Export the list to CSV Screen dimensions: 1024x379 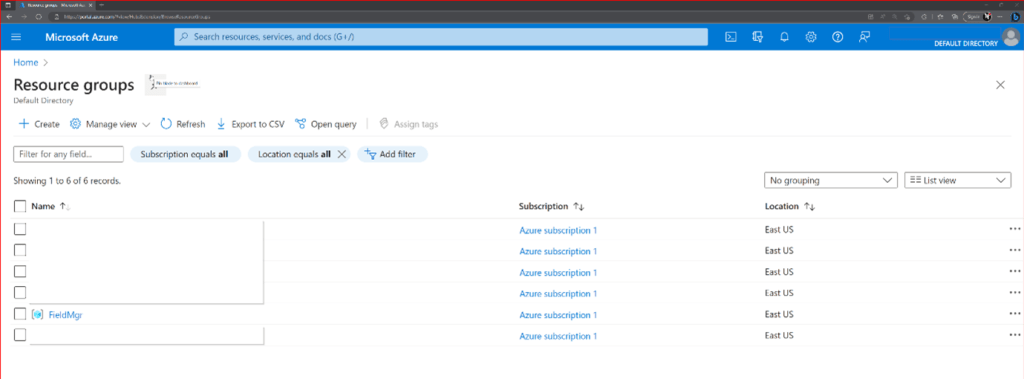point(250,124)
